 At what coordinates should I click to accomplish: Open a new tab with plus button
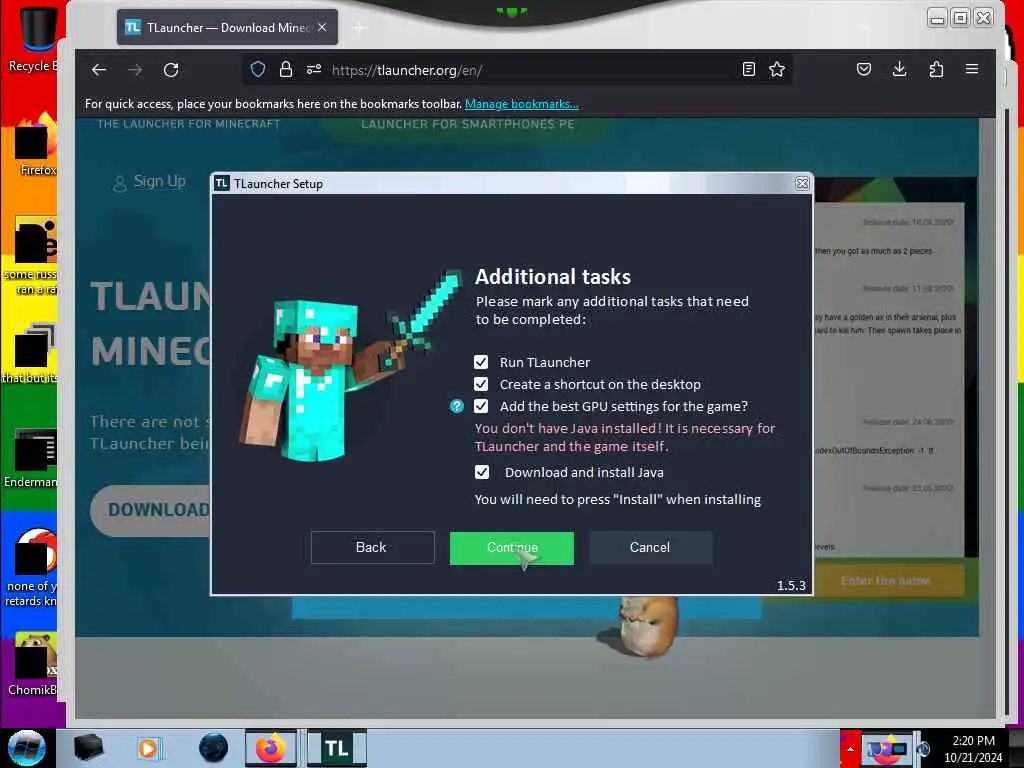[x=359, y=27]
